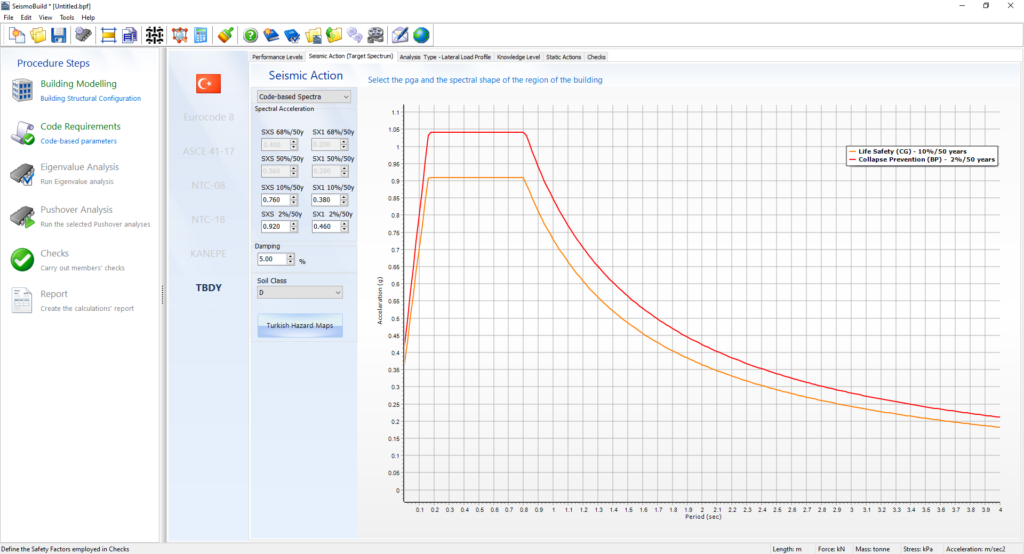Viewport: 1024px width, 554px height.
Task: Click the green checkmark Checks step icon
Action: pyautogui.click(x=22, y=260)
